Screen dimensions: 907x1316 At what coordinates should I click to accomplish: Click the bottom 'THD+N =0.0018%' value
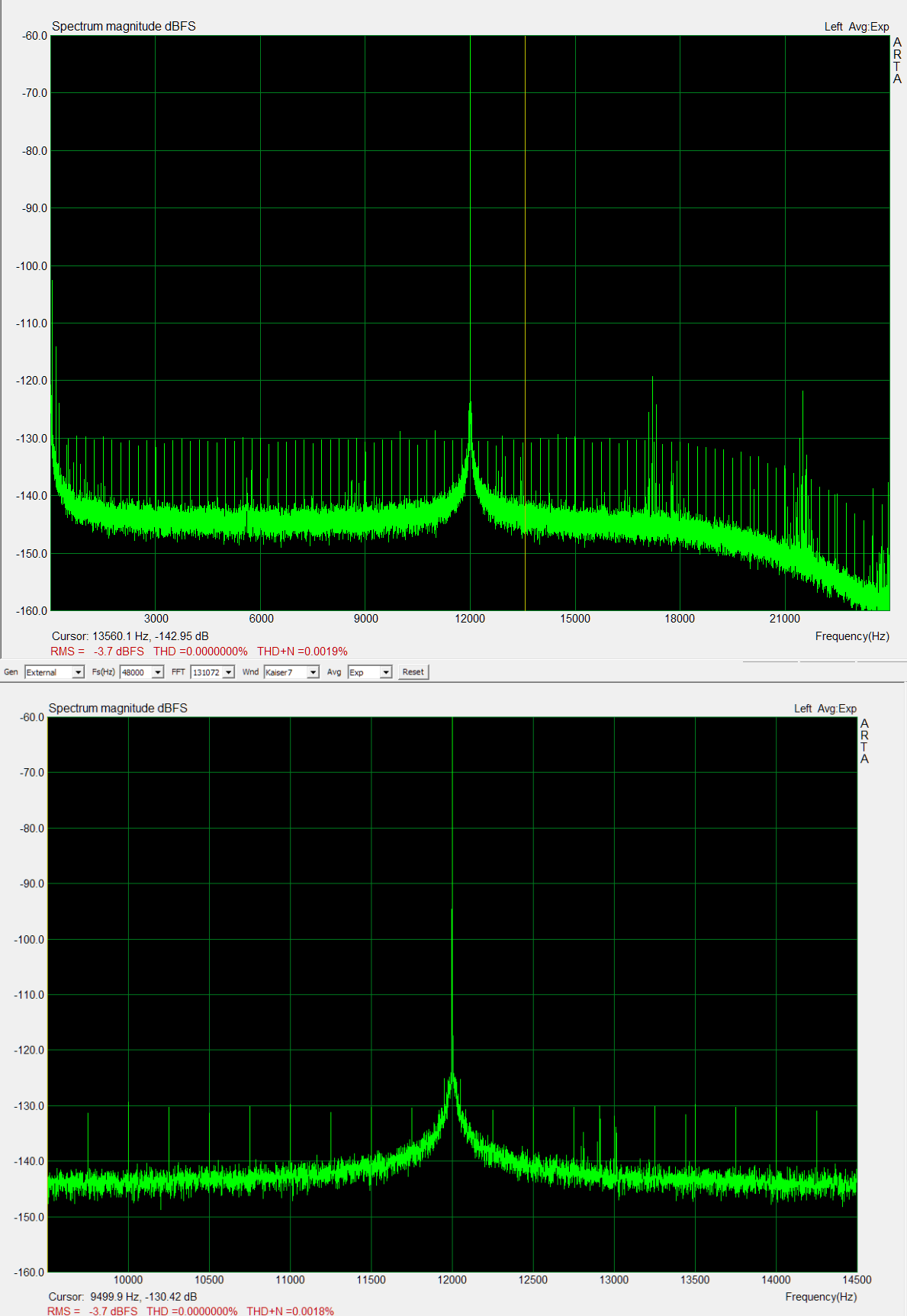click(x=291, y=1311)
